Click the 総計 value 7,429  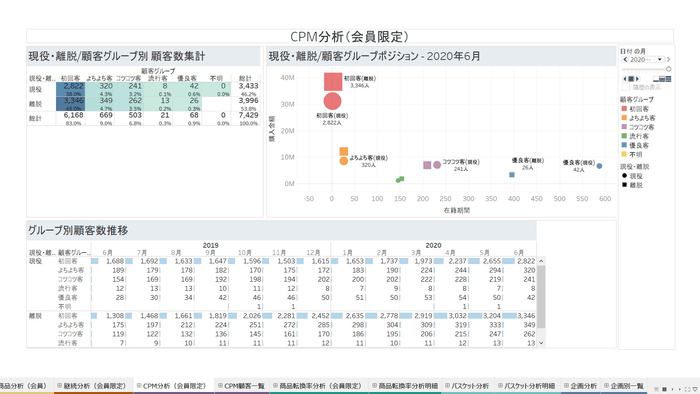point(248,115)
